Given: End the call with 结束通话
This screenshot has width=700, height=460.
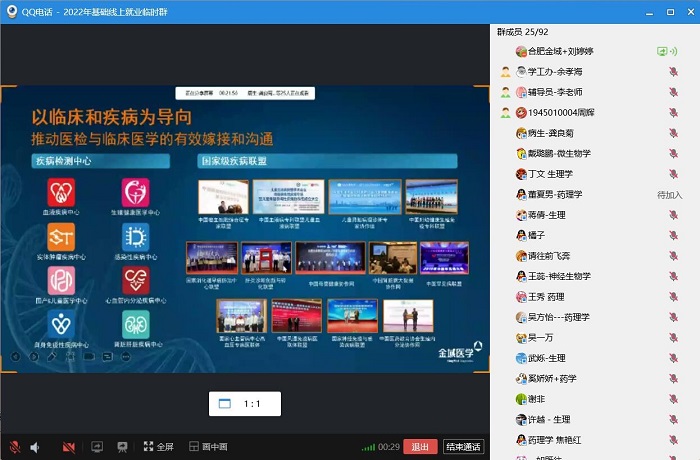Looking at the screenshot, I should [x=463, y=447].
